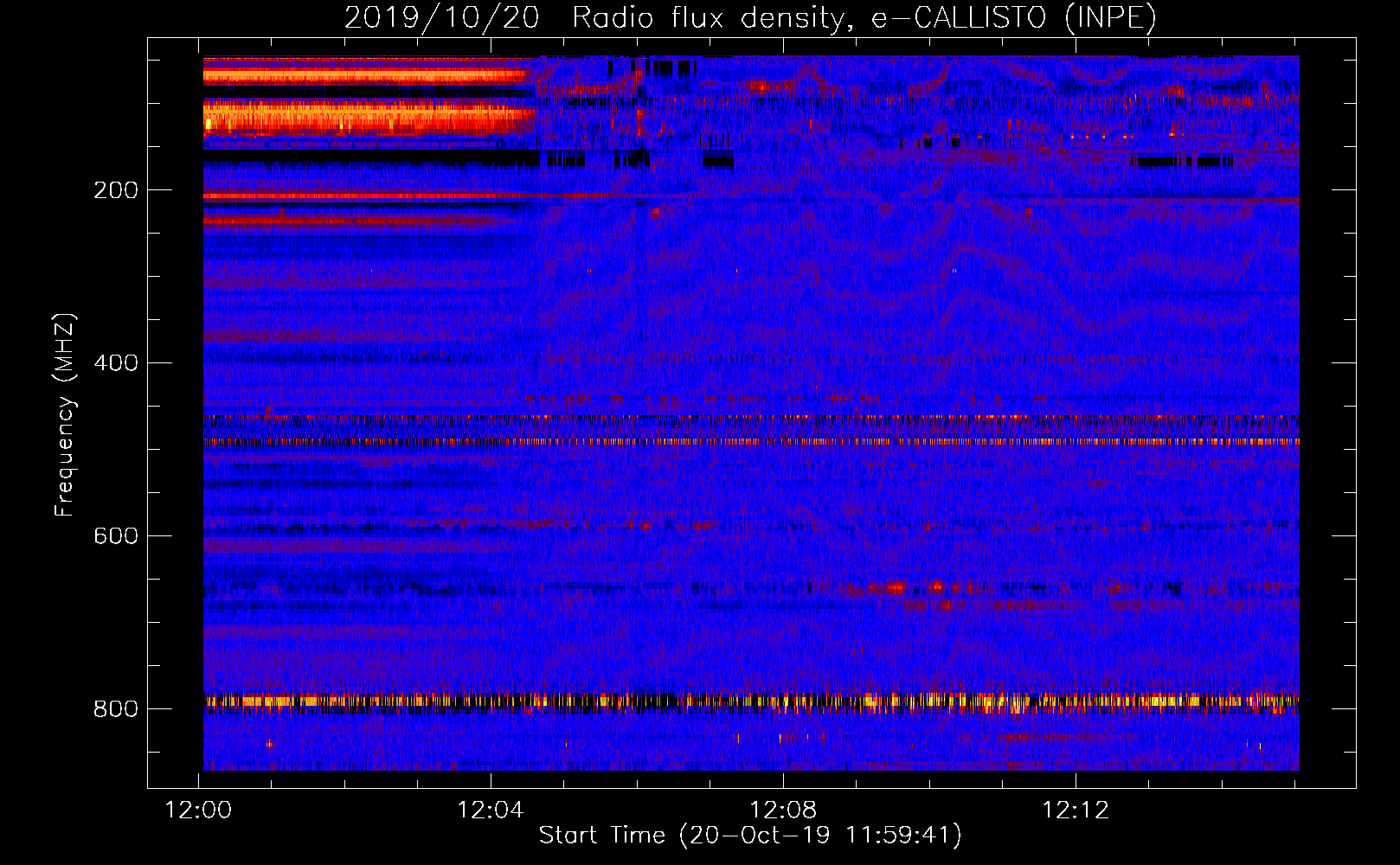Click the '12:12' time tick label

click(x=1076, y=811)
